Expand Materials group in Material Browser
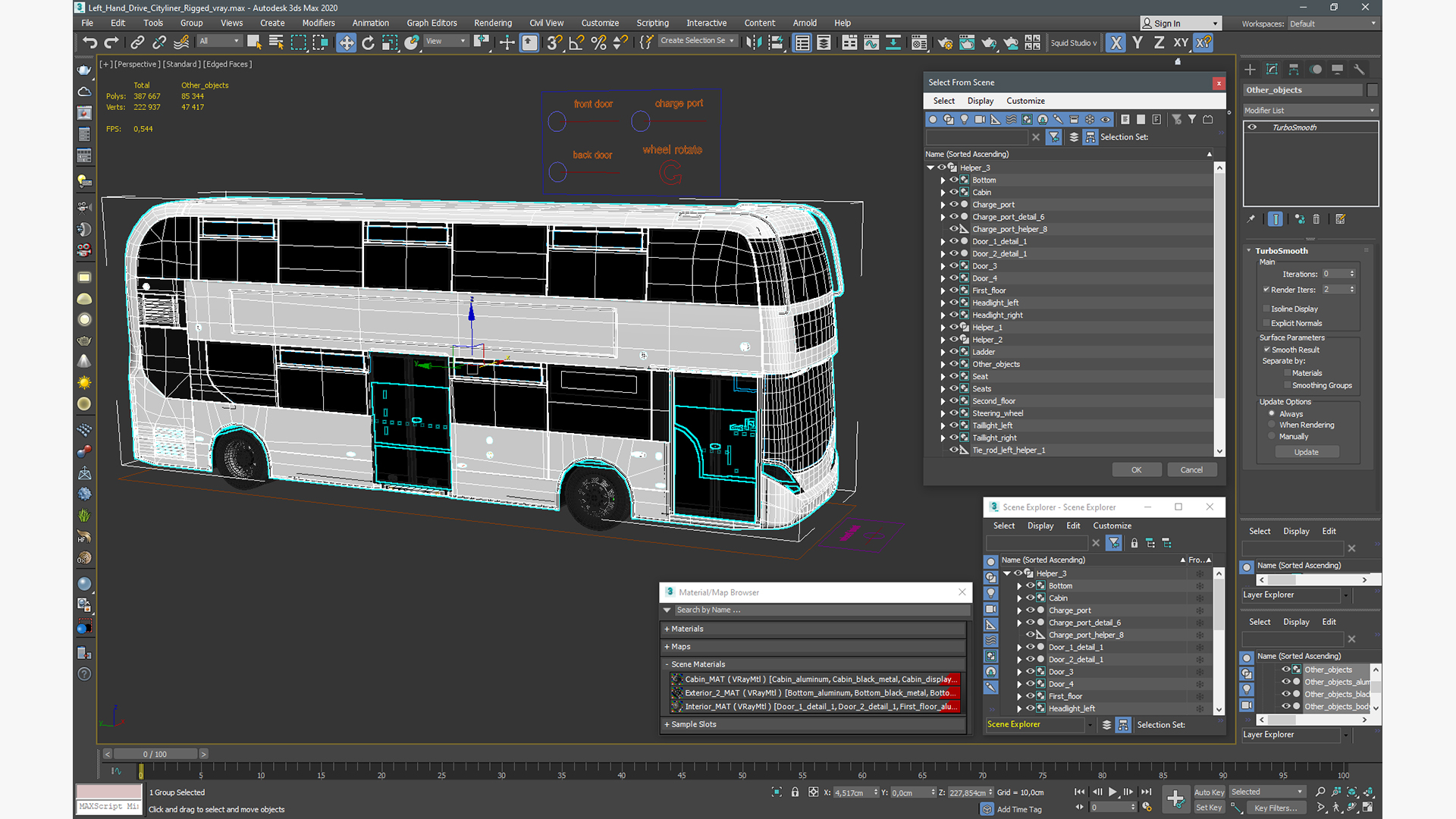The width and height of the screenshot is (1456, 819). [814, 629]
